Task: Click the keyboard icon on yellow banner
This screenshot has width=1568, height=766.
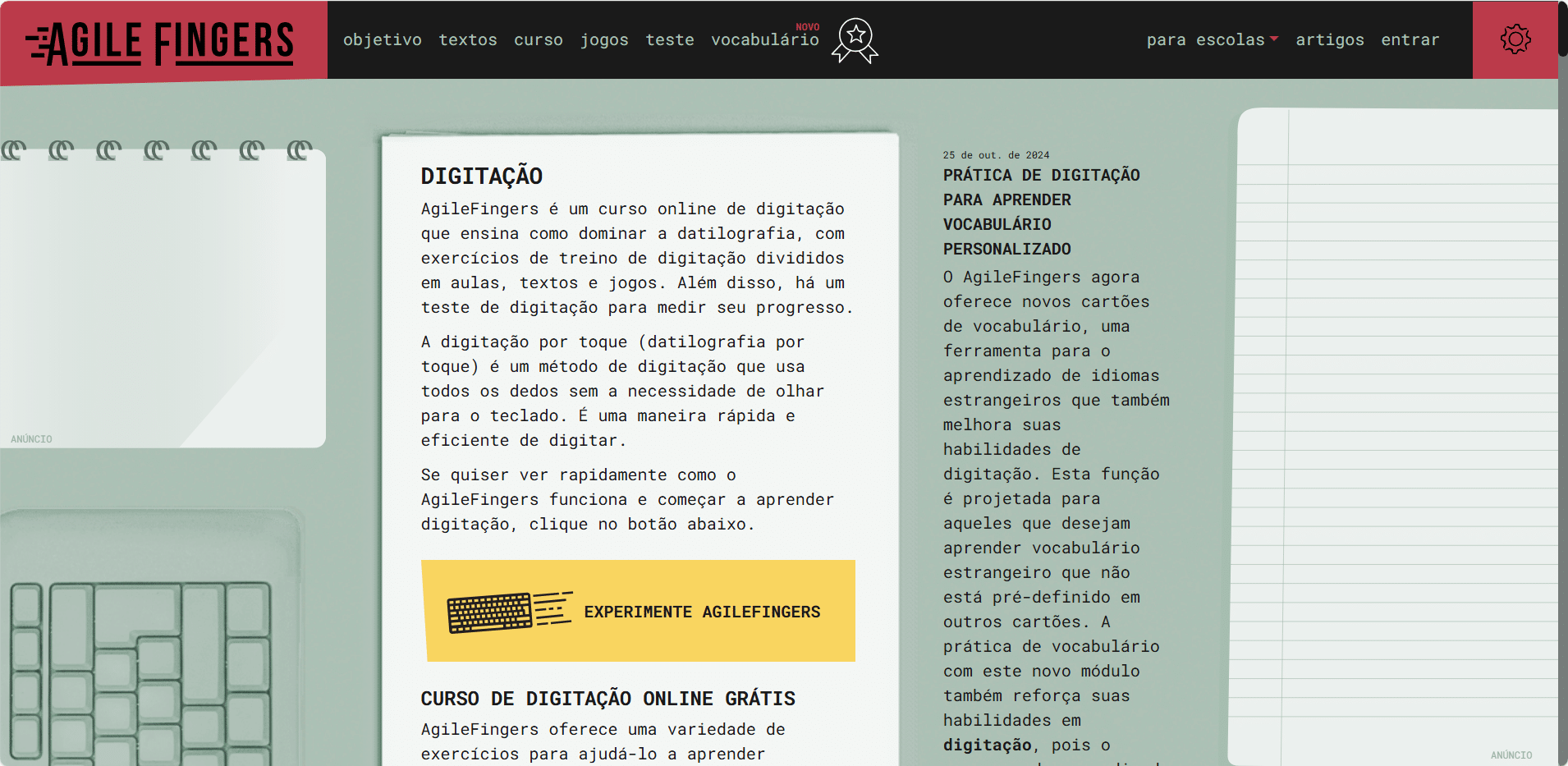Action: [510, 612]
